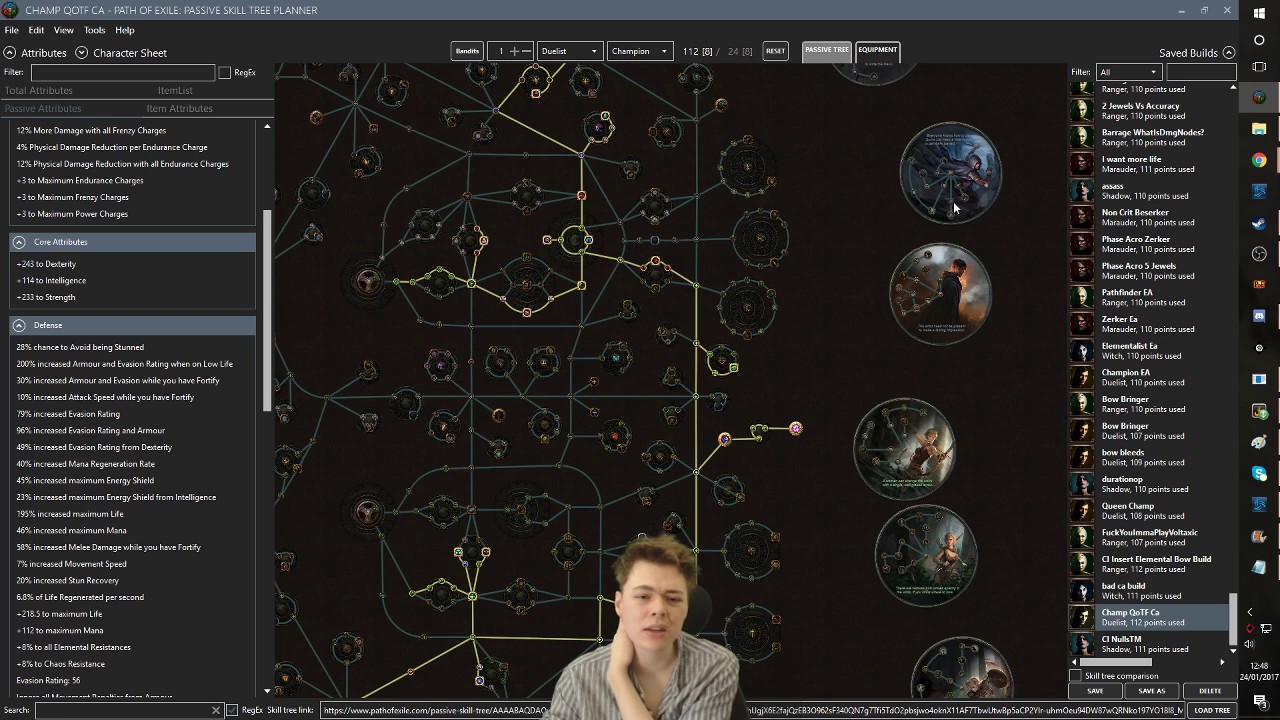Click the attribute Filter input field
The width and height of the screenshot is (1280, 720).
[x=122, y=72]
